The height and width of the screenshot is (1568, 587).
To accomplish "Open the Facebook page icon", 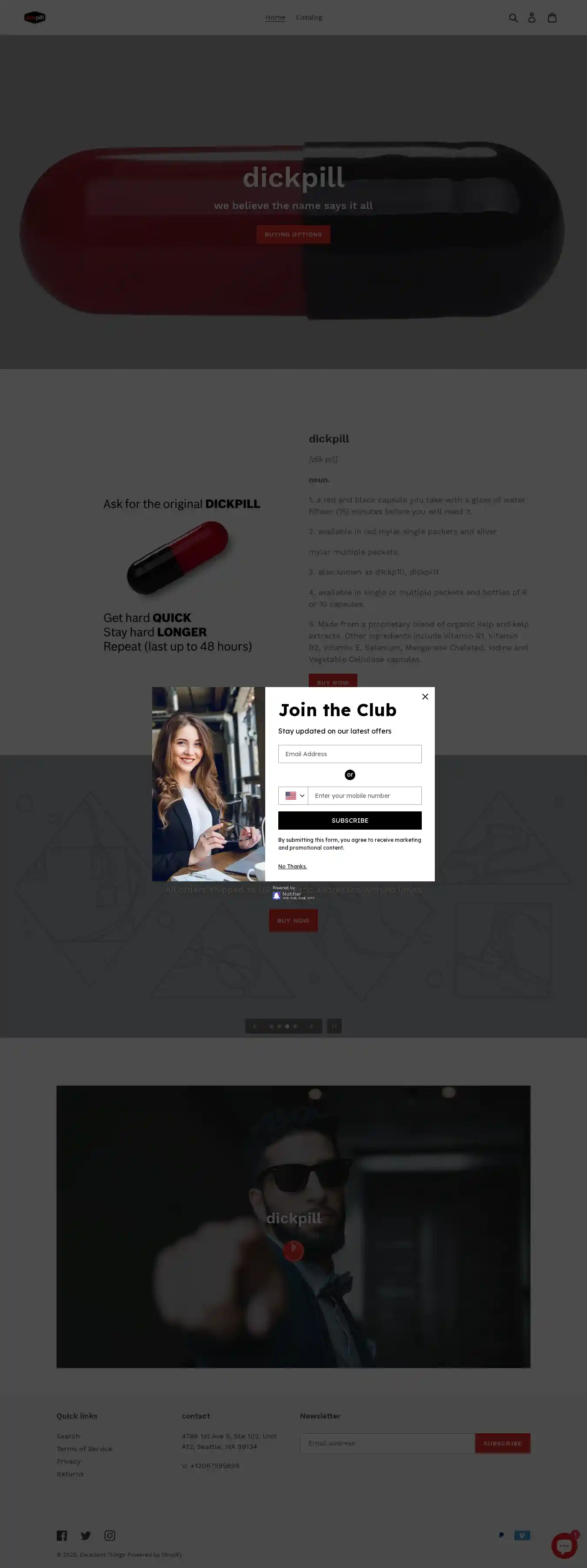I will tap(61, 1535).
